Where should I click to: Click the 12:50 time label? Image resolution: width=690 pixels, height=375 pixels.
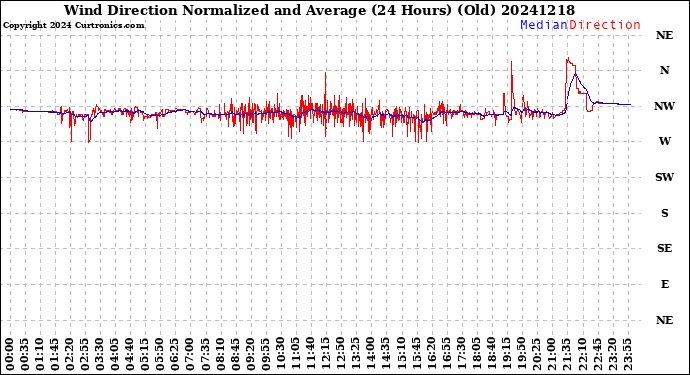[341, 355]
